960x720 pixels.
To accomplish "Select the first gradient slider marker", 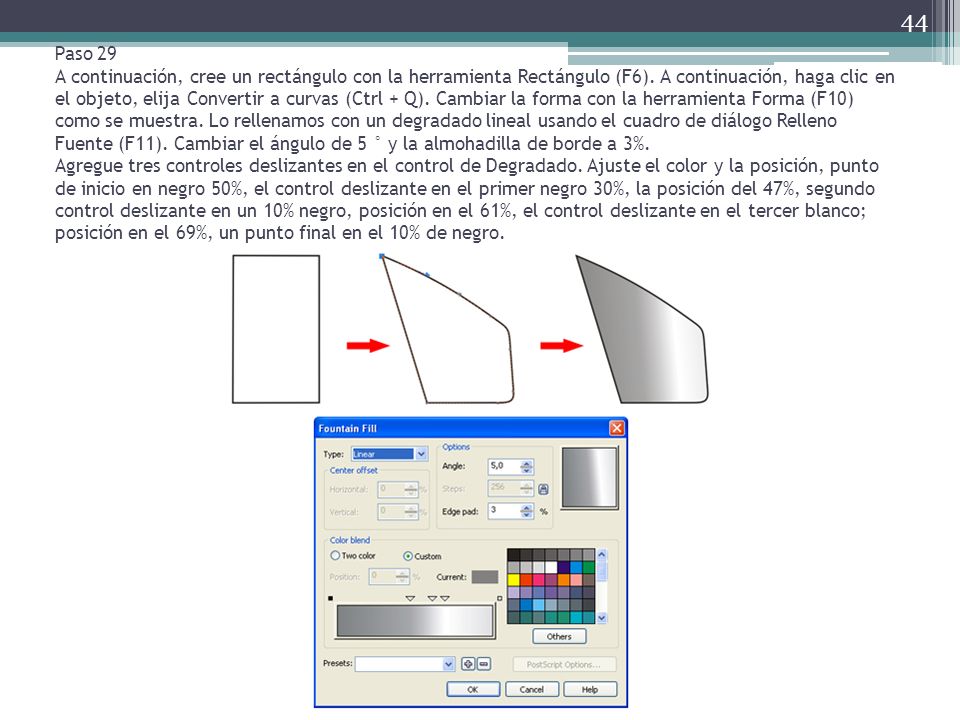I will [x=410, y=598].
